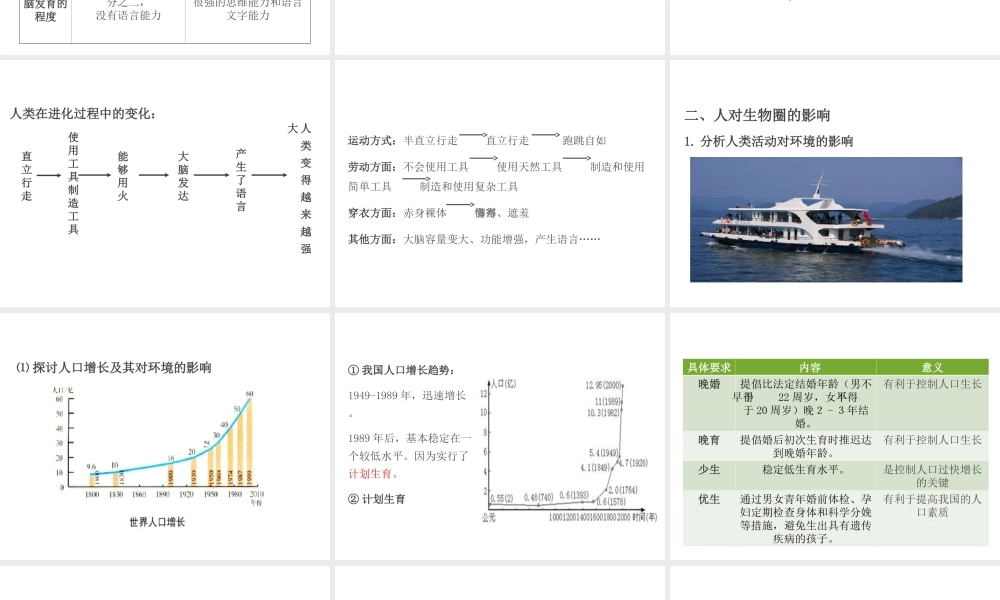Open the world population growth chart slide
1000x600 pixels.
tap(165, 436)
